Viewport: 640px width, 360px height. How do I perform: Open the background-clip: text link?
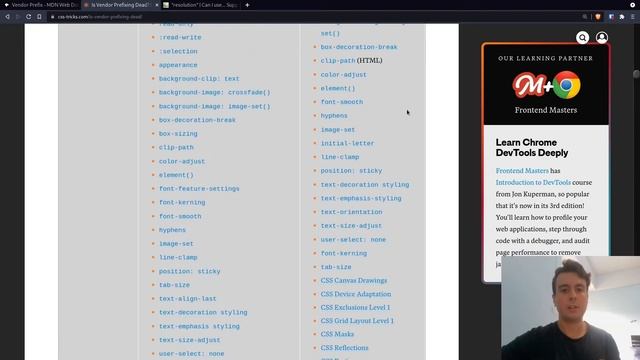199,78
